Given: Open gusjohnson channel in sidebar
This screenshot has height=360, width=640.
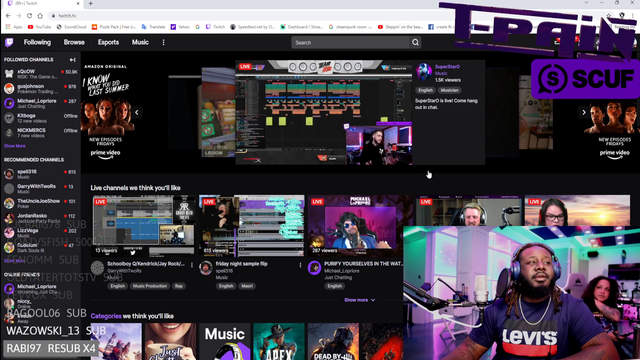Looking at the screenshot, I should 40,89.
